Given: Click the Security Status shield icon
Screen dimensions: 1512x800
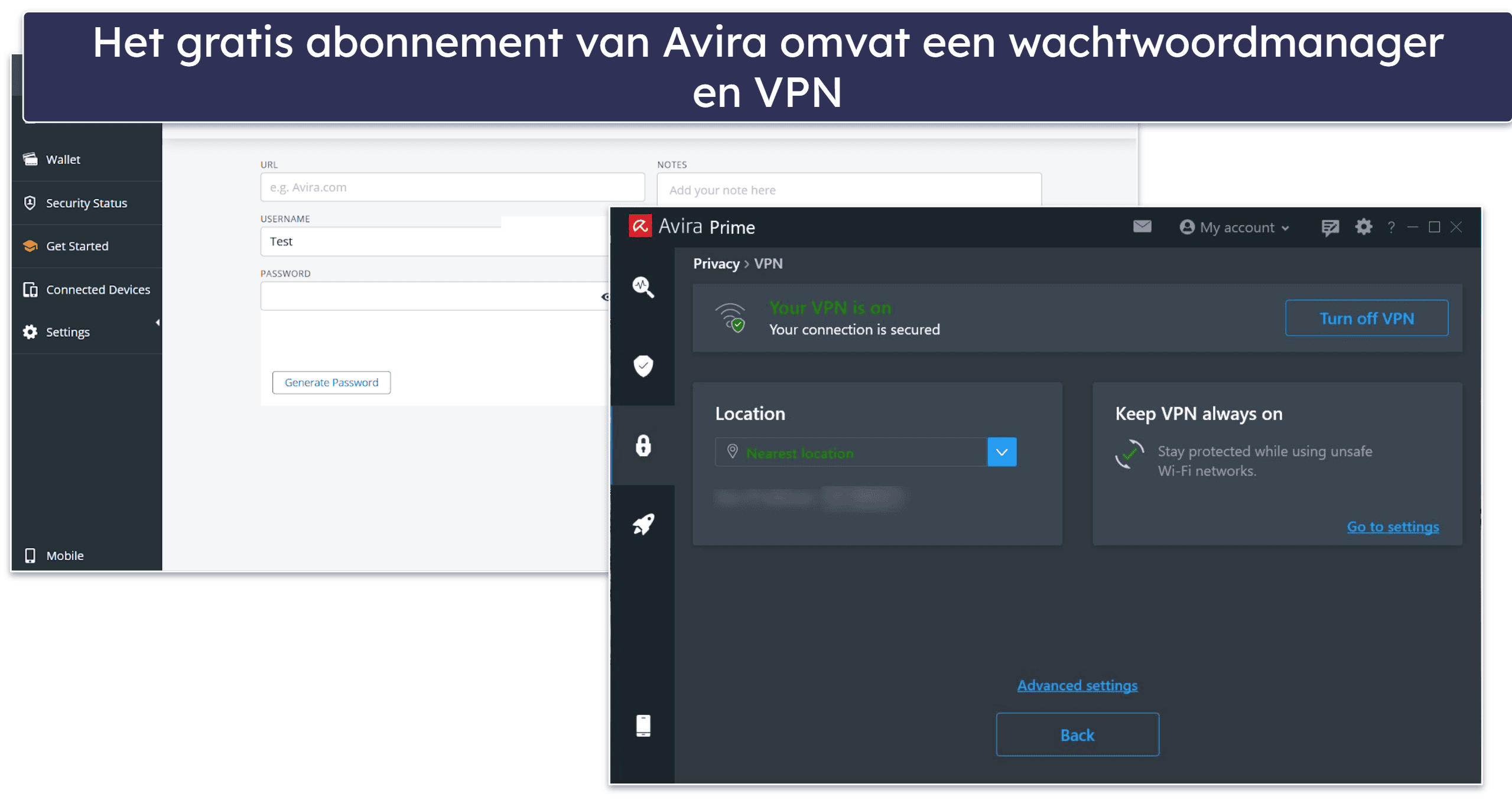Looking at the screenshot, I should tap(30, 203).
